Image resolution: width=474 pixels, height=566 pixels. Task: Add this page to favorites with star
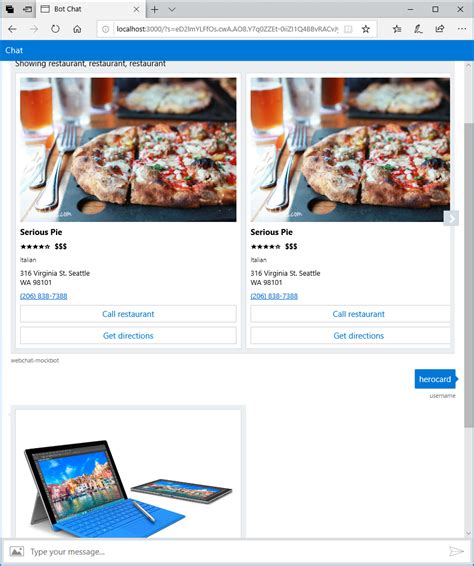[x=366, y=29]
